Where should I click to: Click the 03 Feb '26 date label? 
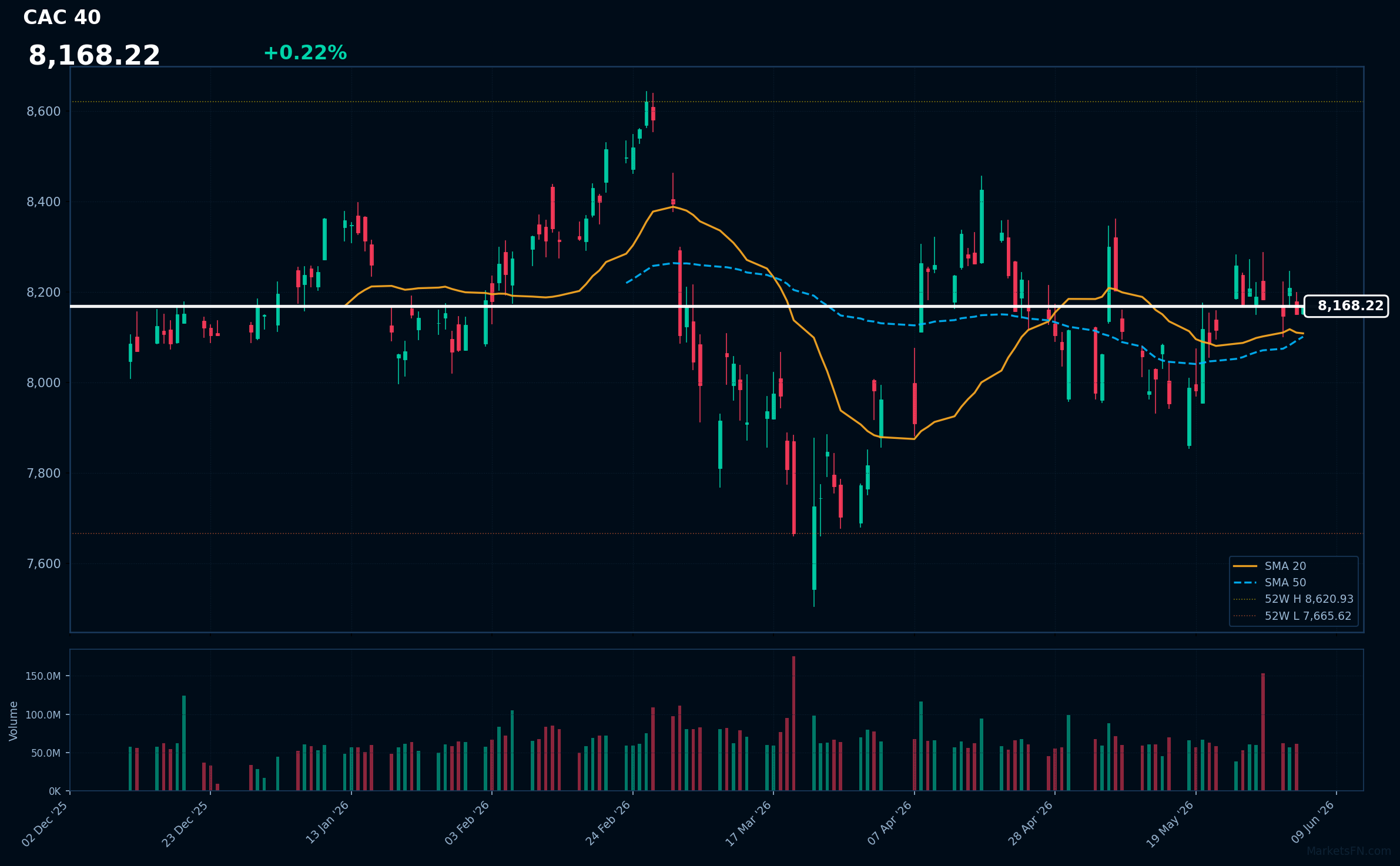click(x=467, y=823)
